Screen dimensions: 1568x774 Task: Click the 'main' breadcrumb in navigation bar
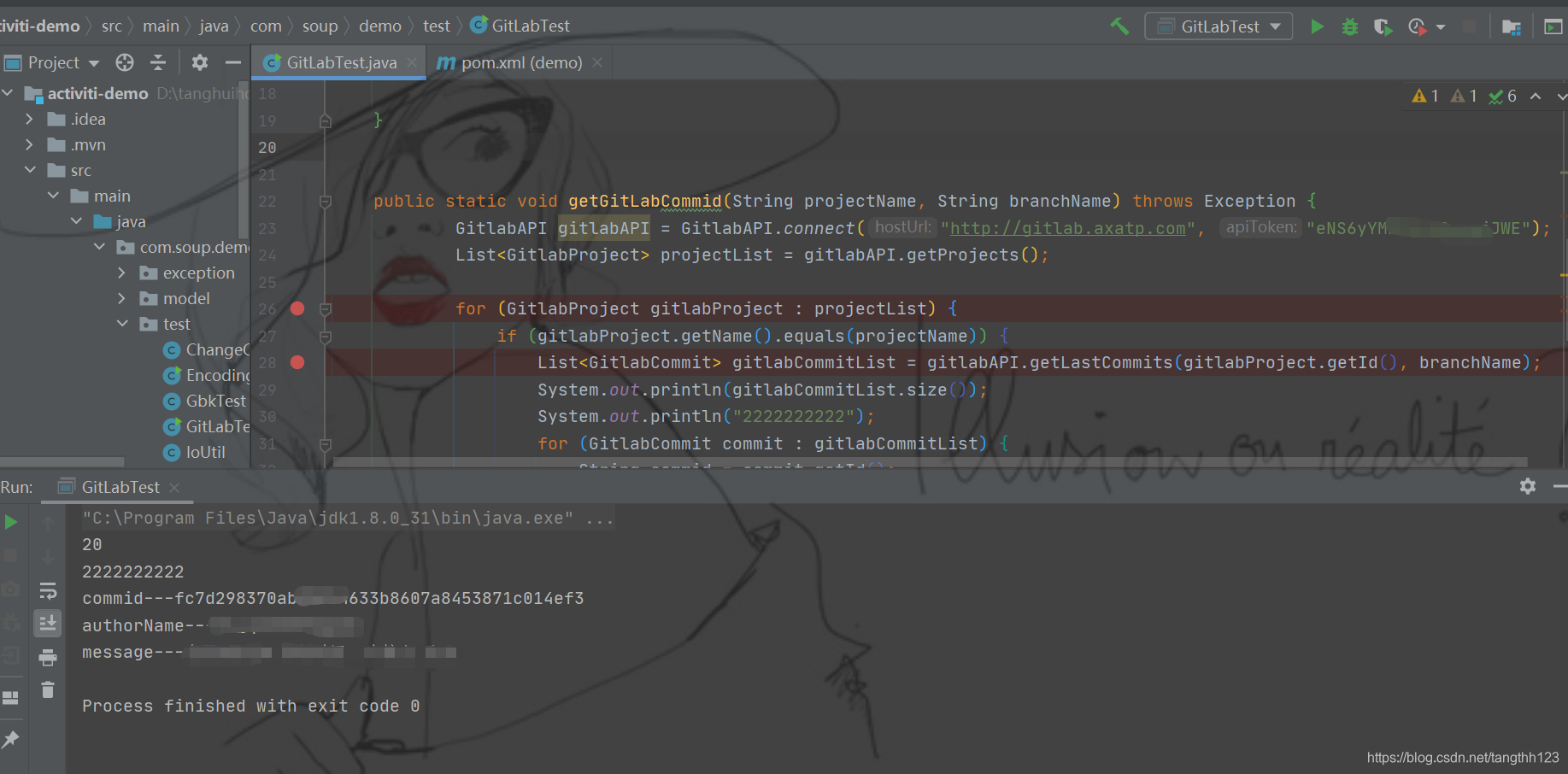[161, 26]
